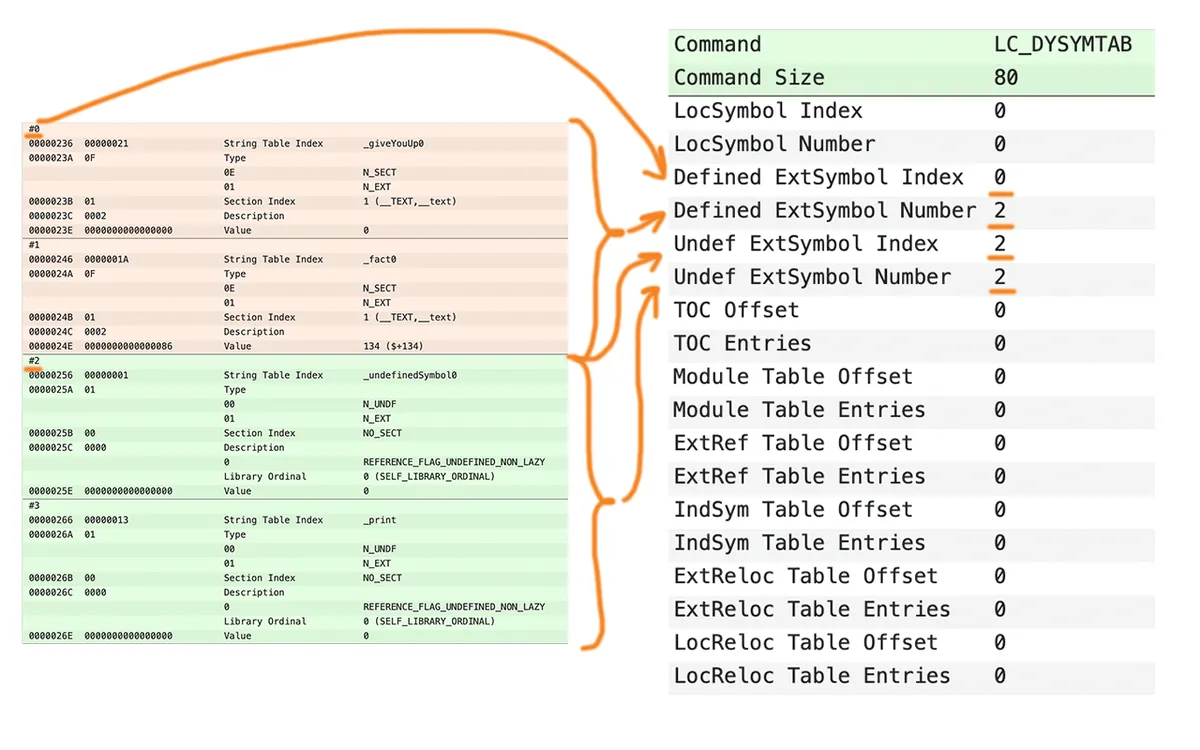Select the Defined ExtSymbol Index value
The width and height of the screenshot is (1200, 750).
click(999, 177)
